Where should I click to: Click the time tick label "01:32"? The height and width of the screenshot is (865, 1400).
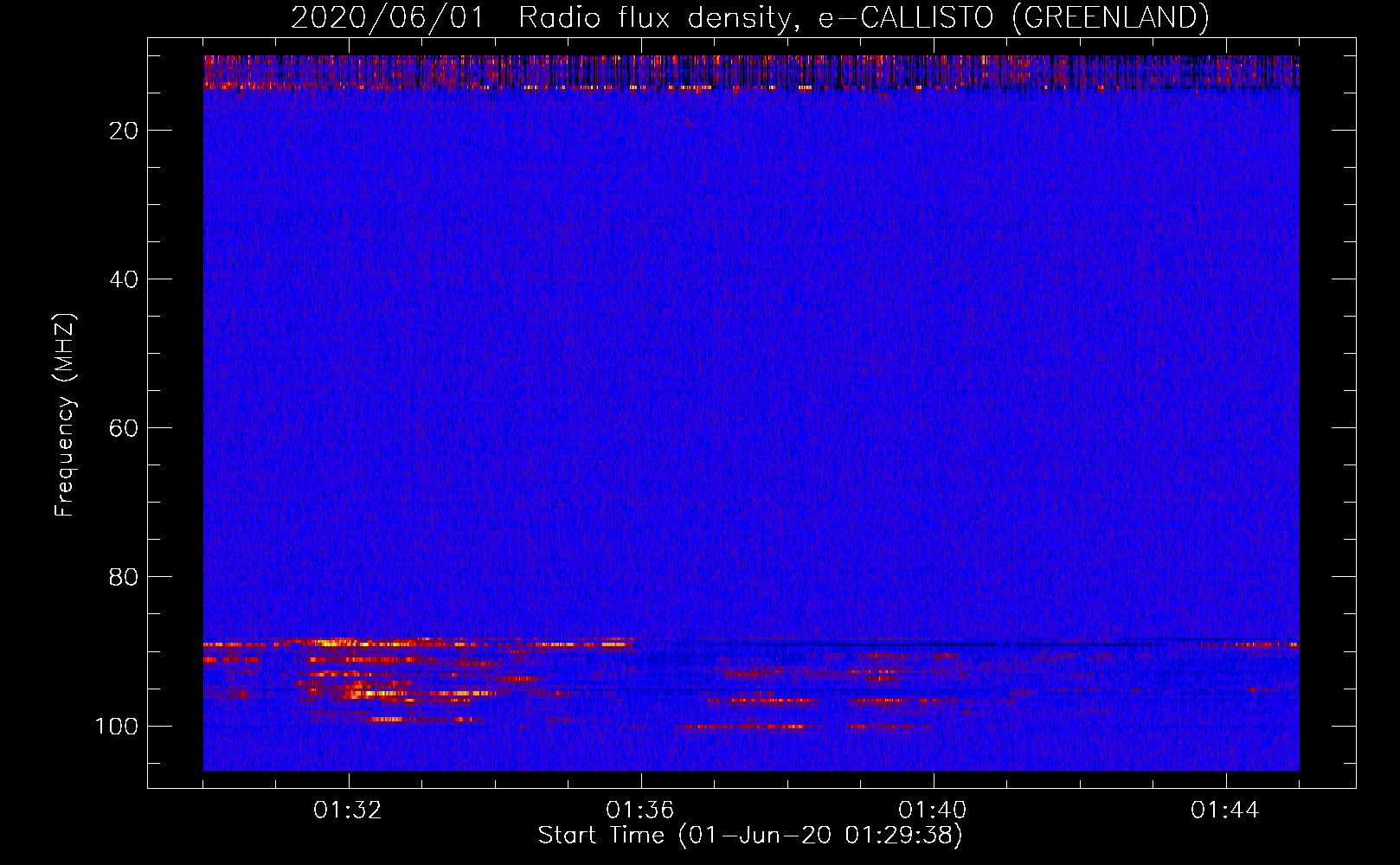348,811
